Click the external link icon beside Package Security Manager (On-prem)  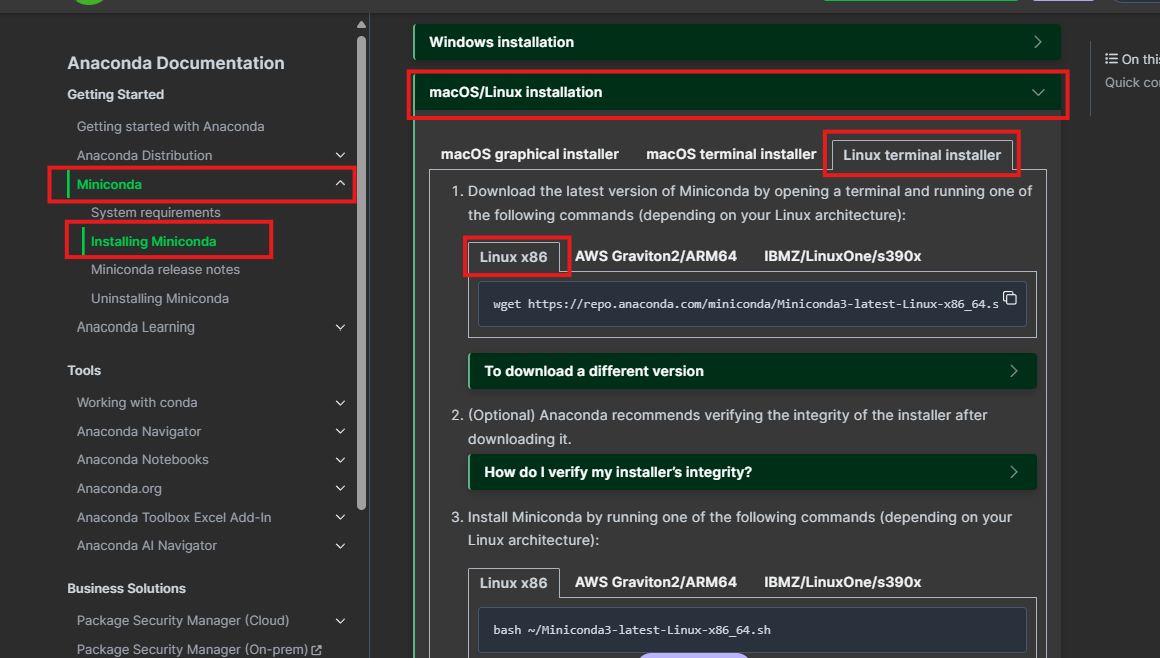coord(317,650)
